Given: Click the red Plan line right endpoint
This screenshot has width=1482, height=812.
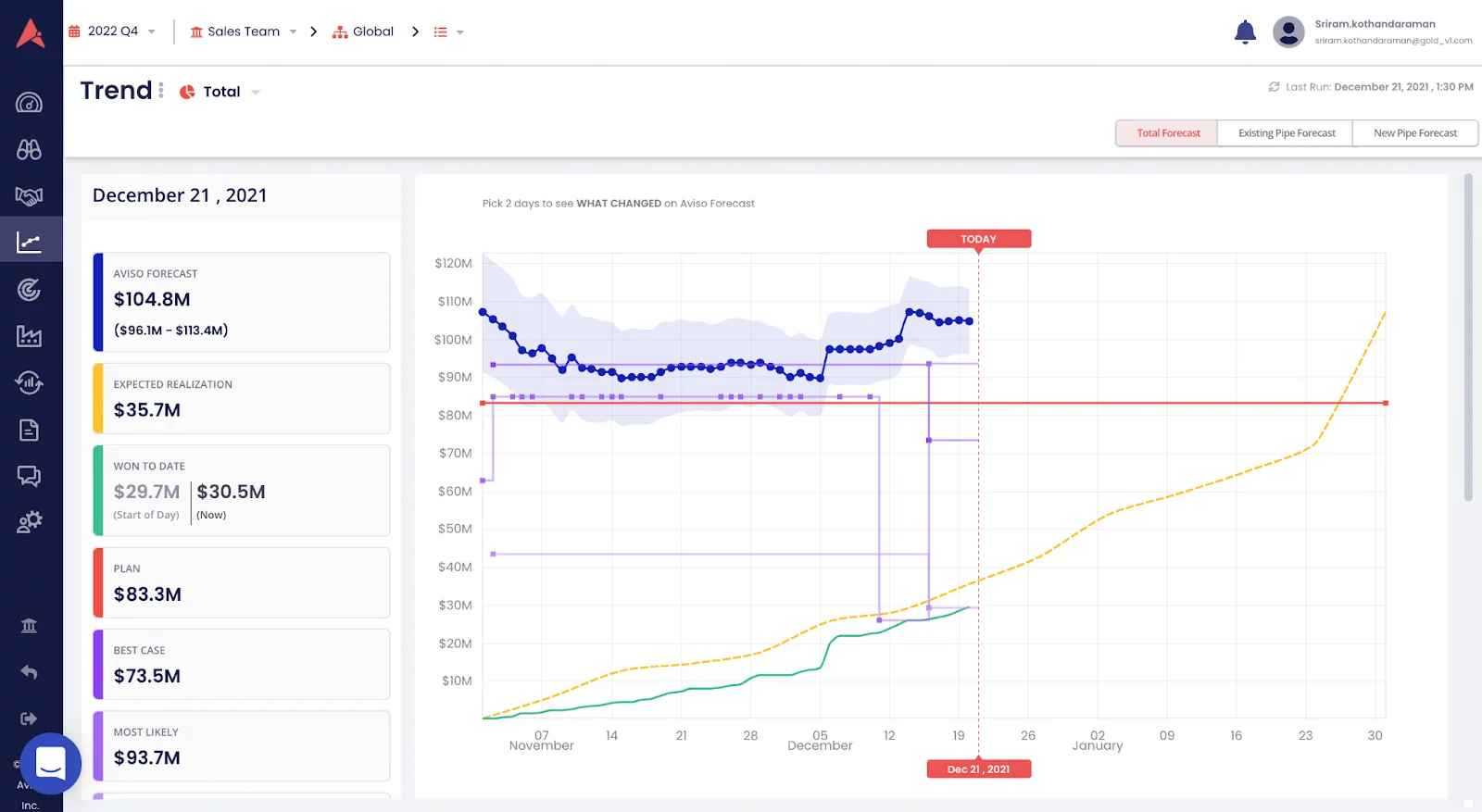Looking at the screenshot, I should 1386,403.
